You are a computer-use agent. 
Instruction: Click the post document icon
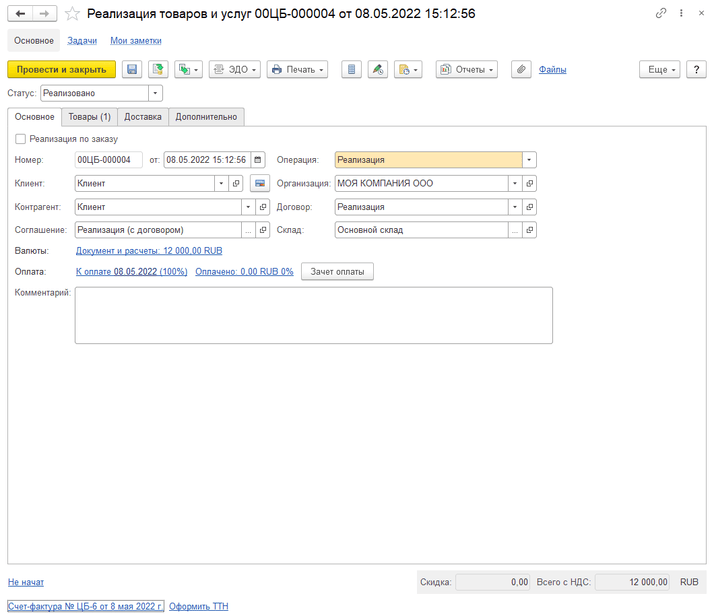point(158,69)
